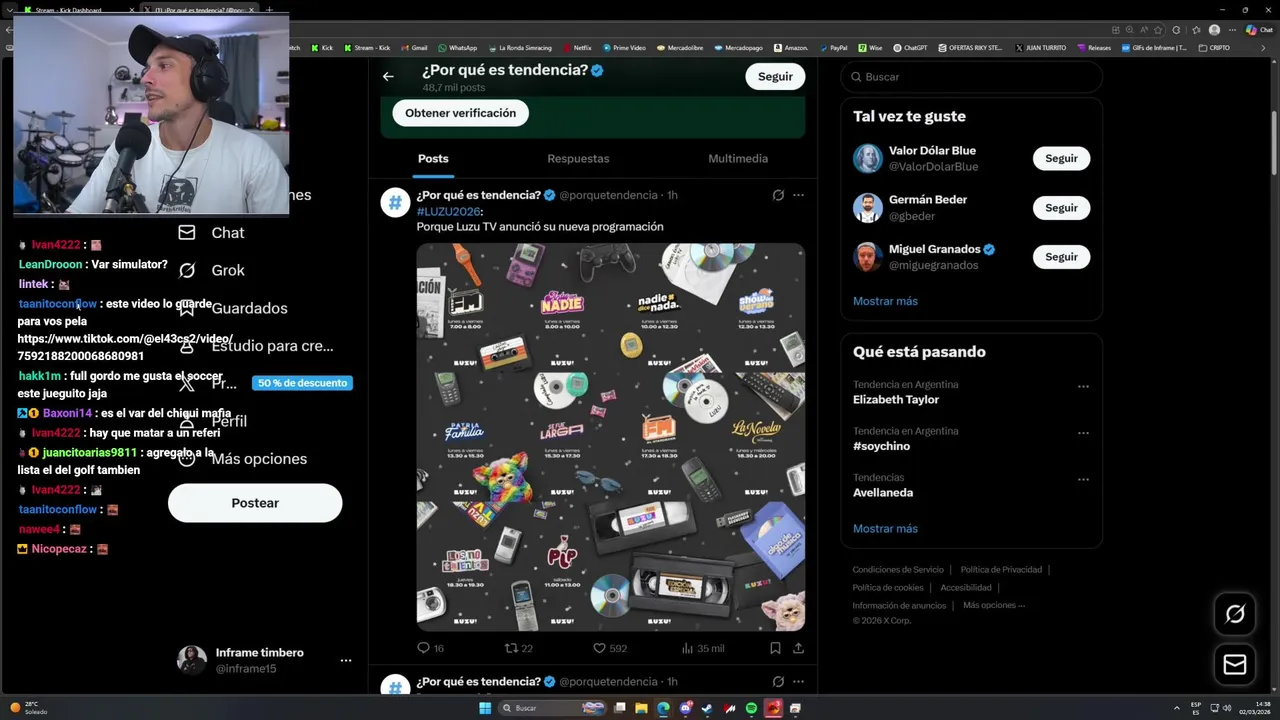Open Guardados bookmark icon in sidebar
The image size is (1280, 720).
(187, 308)
